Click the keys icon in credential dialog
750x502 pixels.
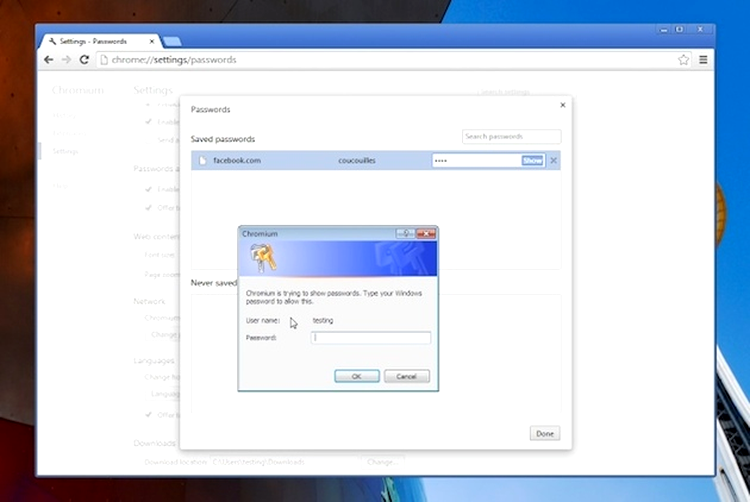tap(263, 257)
